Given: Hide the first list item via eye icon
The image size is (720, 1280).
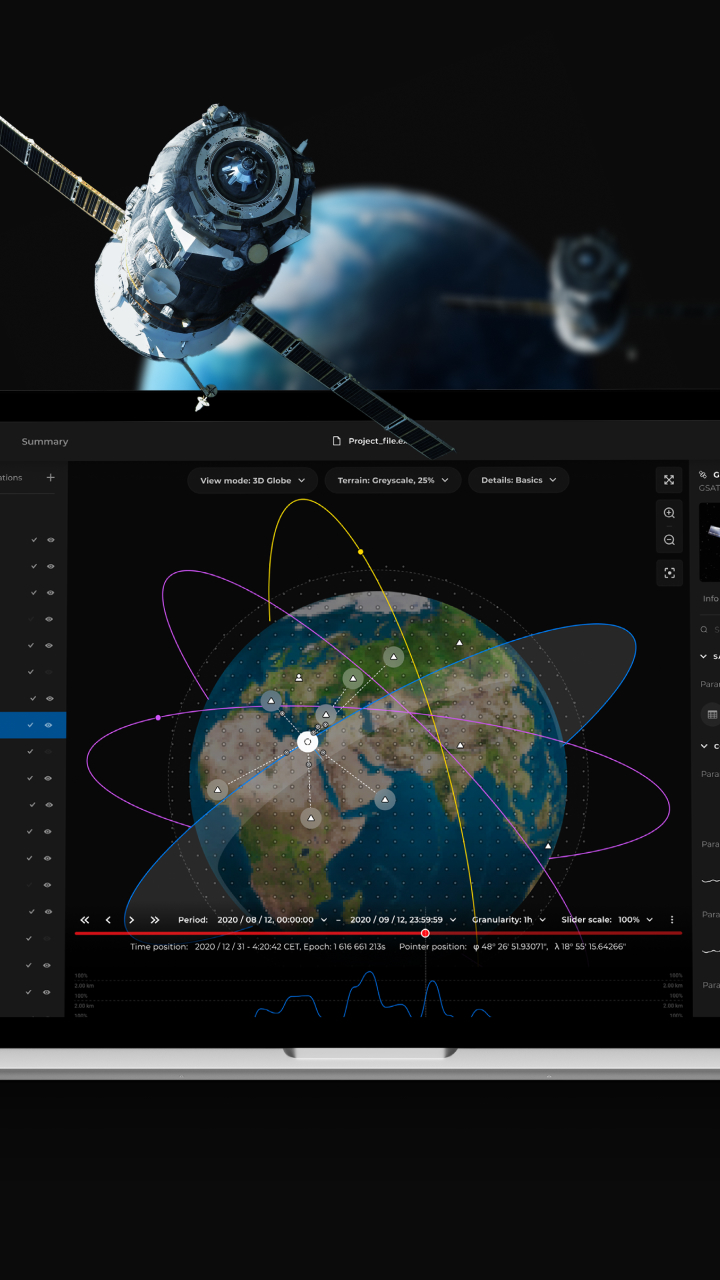Looking at the screenshot, I should click(x=50, y=540).
